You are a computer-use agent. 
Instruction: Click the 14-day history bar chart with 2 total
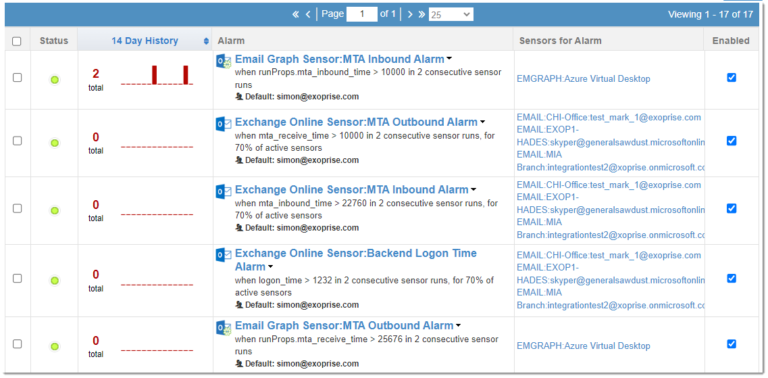157,75
